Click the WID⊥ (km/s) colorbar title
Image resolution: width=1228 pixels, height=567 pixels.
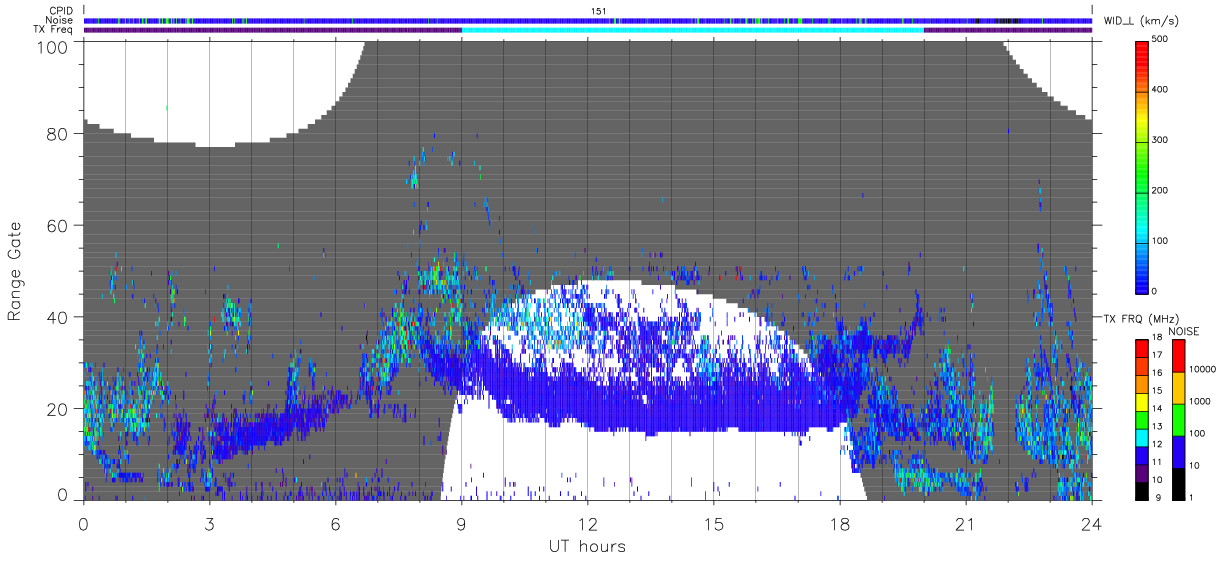1140,20
